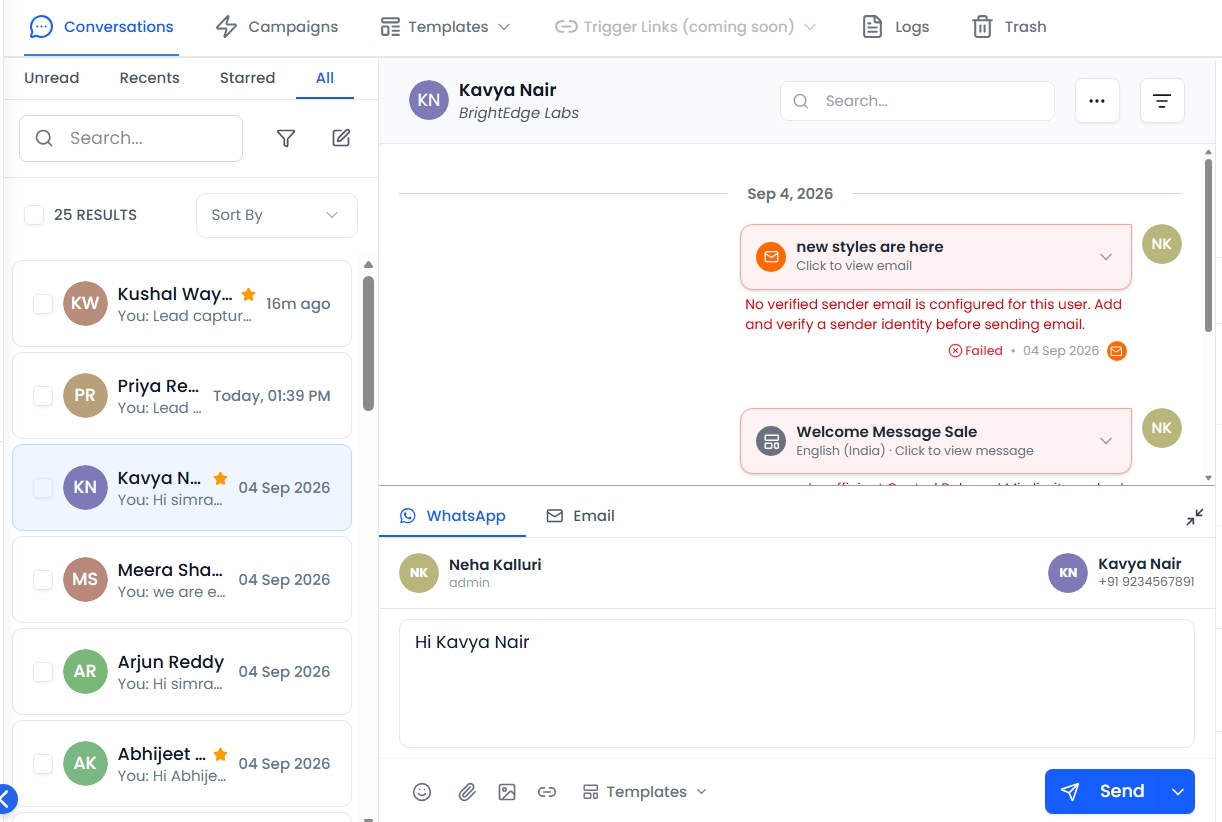
Task: Select the WhatsApp channel tab
Action: (453, 516)
